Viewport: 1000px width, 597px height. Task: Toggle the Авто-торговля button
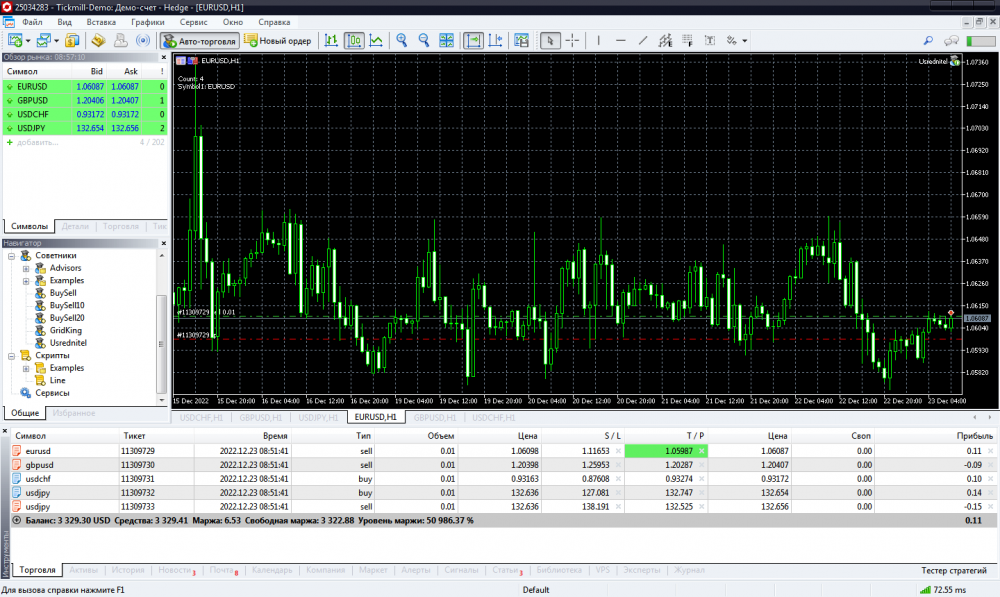coord(200,41)
